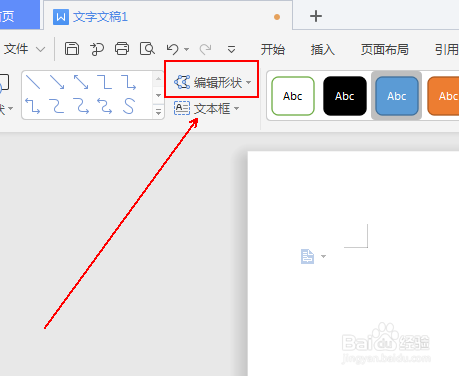Open the 编辑形状 dropdown arrow
The image size is (459, 376).
[x=249, y=82]
